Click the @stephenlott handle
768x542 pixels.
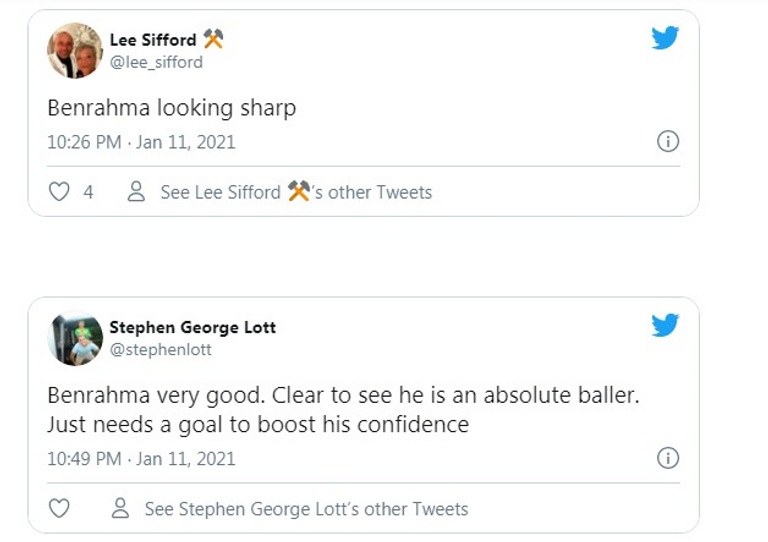(160, 349)
